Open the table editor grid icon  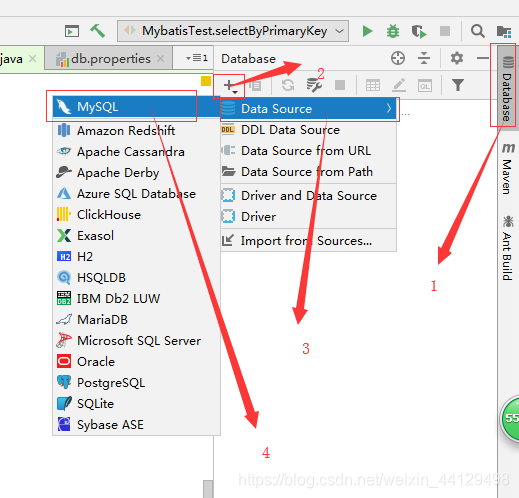click(x=372, y=85)
